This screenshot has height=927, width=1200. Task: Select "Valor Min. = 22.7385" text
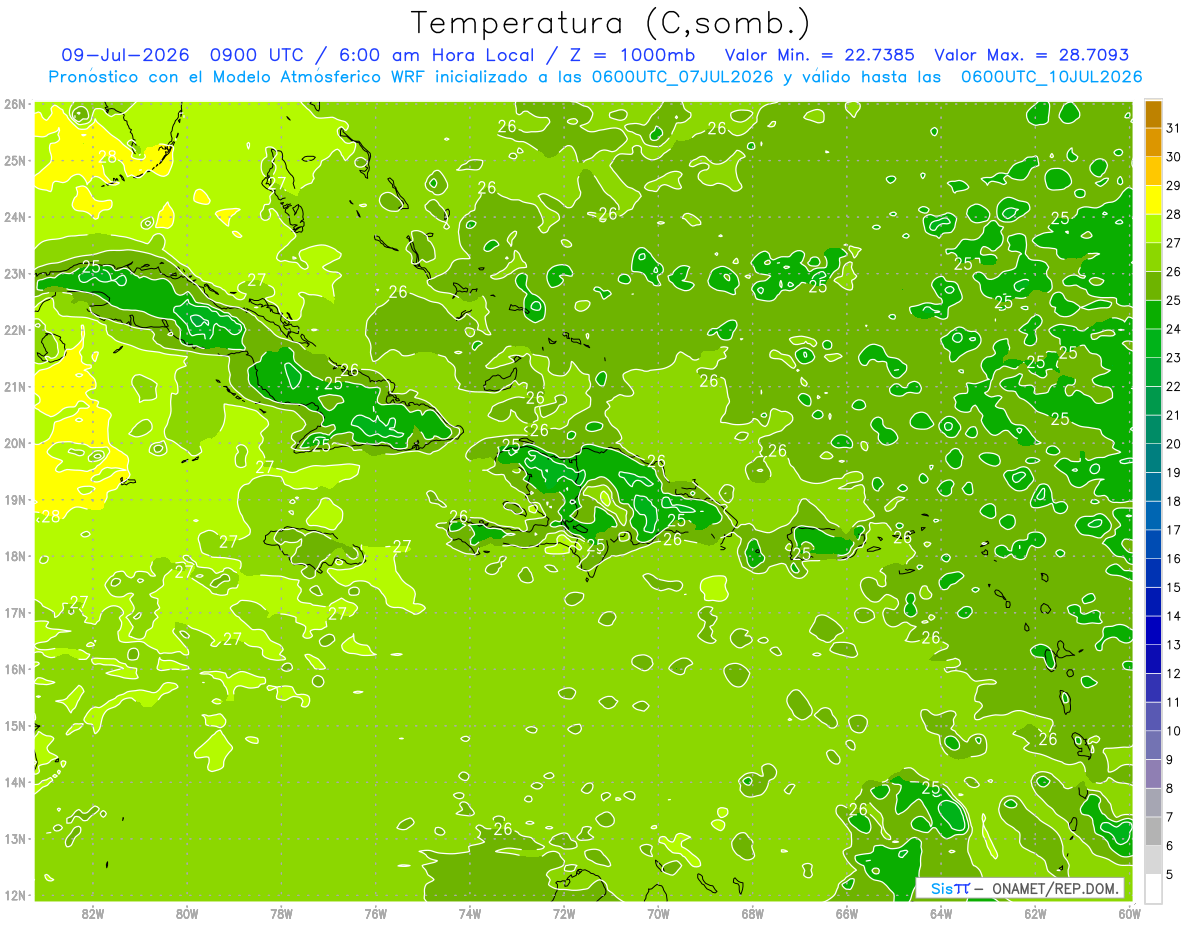[x=819, y=55]
